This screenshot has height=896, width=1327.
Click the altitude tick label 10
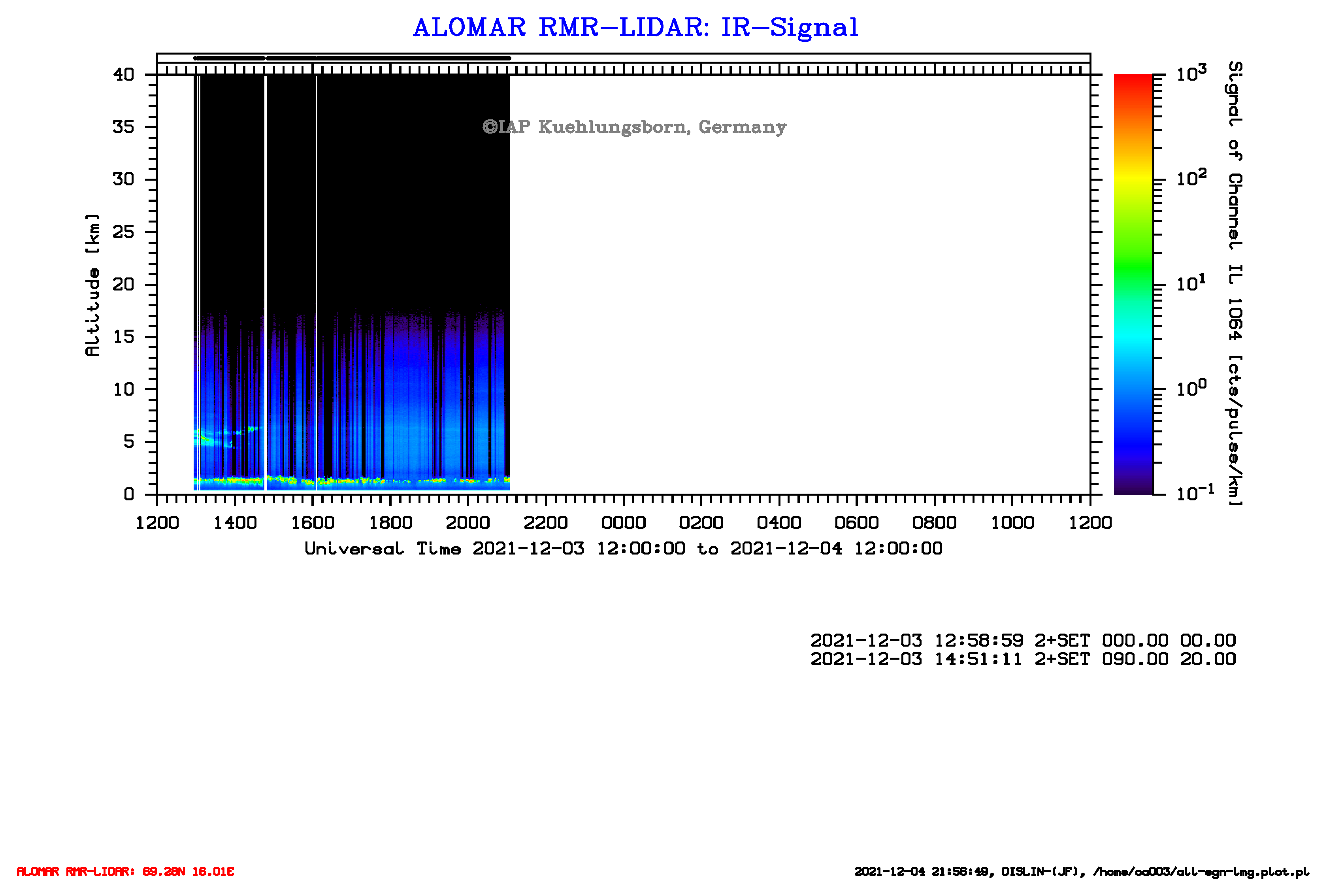123,389
